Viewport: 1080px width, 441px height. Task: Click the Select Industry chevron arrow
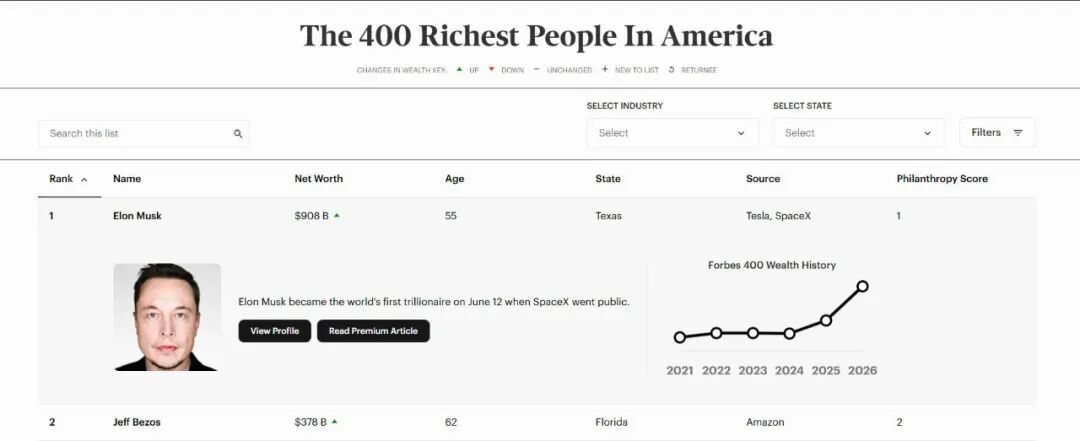741,134
